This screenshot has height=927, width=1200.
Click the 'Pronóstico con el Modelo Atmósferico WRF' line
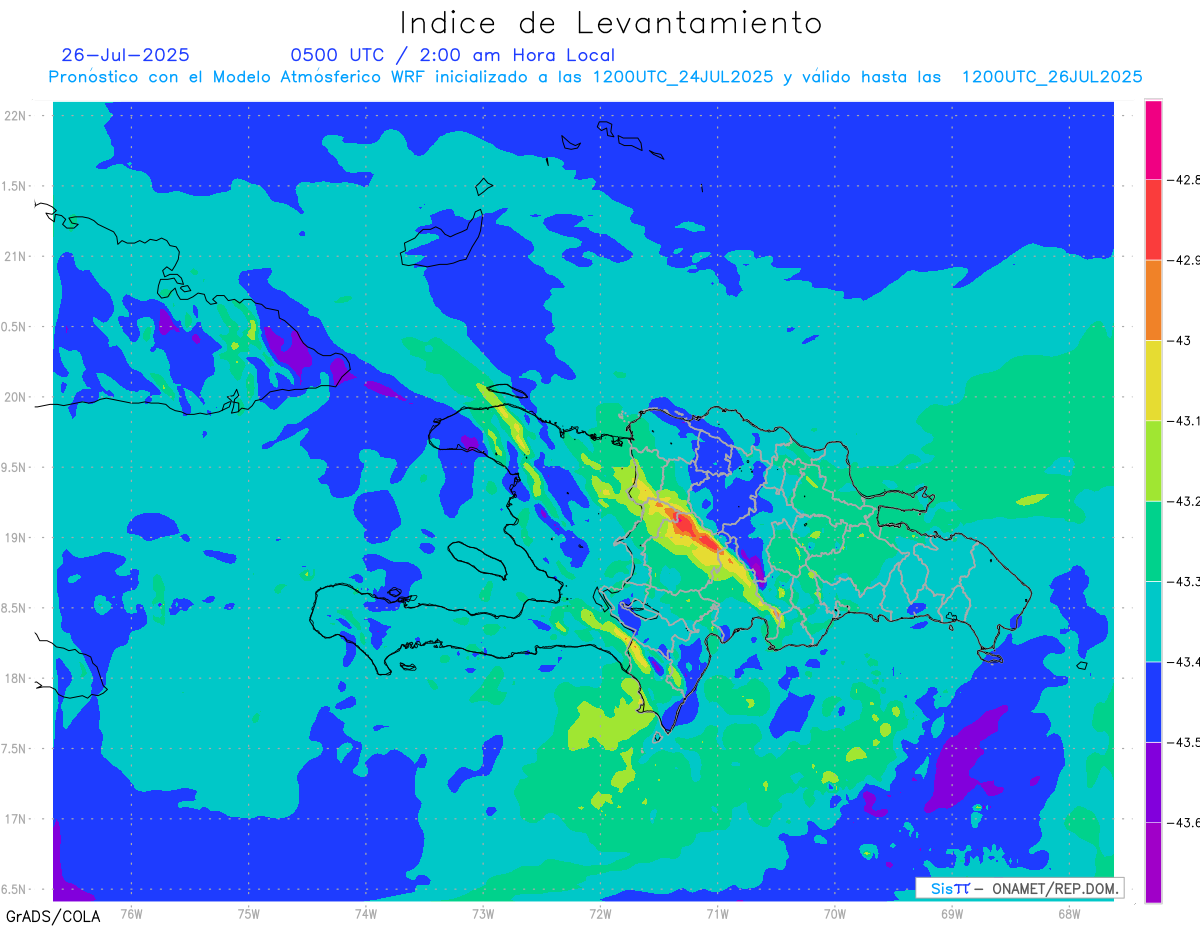[595, 77]
